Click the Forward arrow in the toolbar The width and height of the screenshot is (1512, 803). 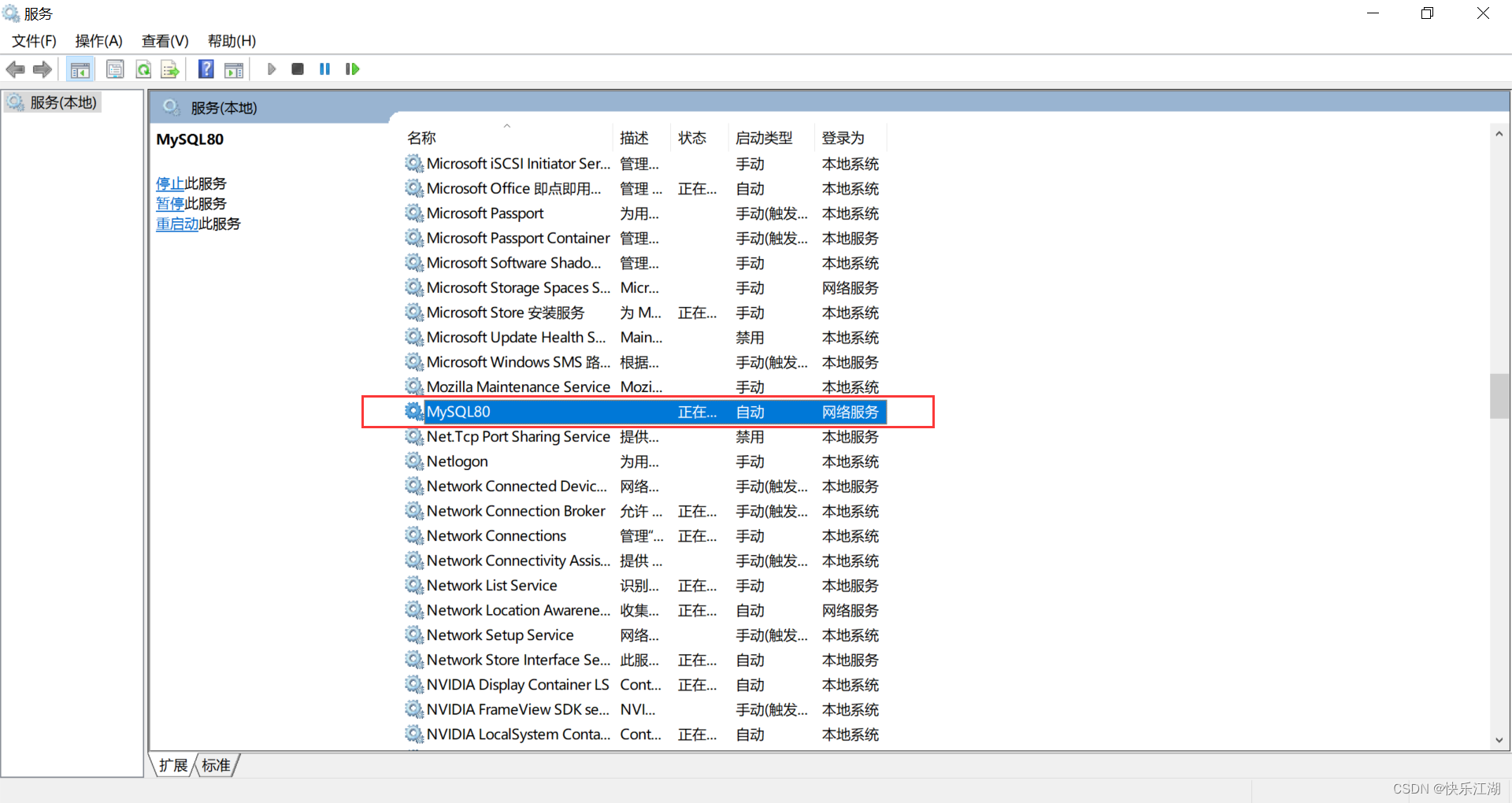pos(43,69)
